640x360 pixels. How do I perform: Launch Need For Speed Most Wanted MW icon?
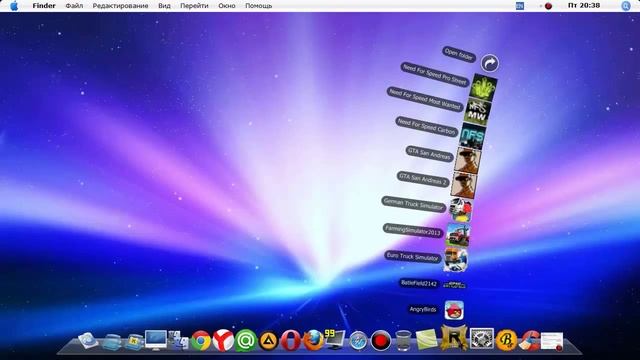click(x=477, y=112)
